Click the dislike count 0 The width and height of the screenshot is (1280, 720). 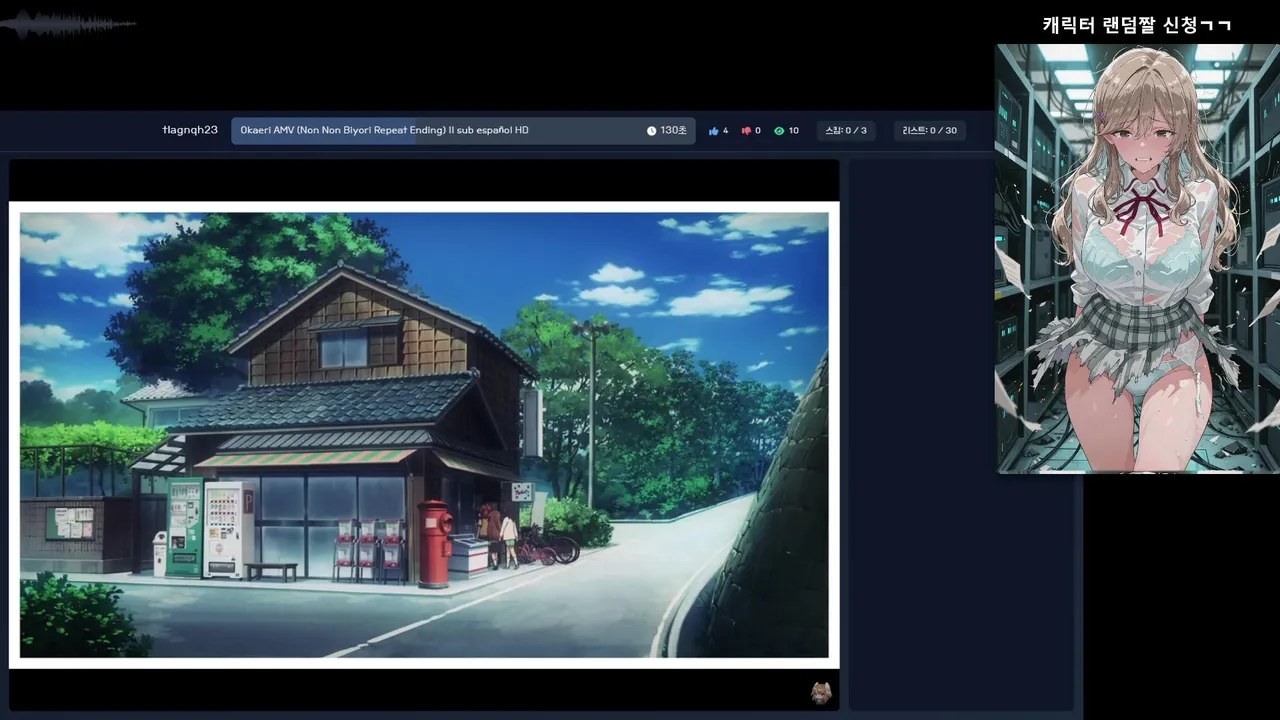(758, 131)
